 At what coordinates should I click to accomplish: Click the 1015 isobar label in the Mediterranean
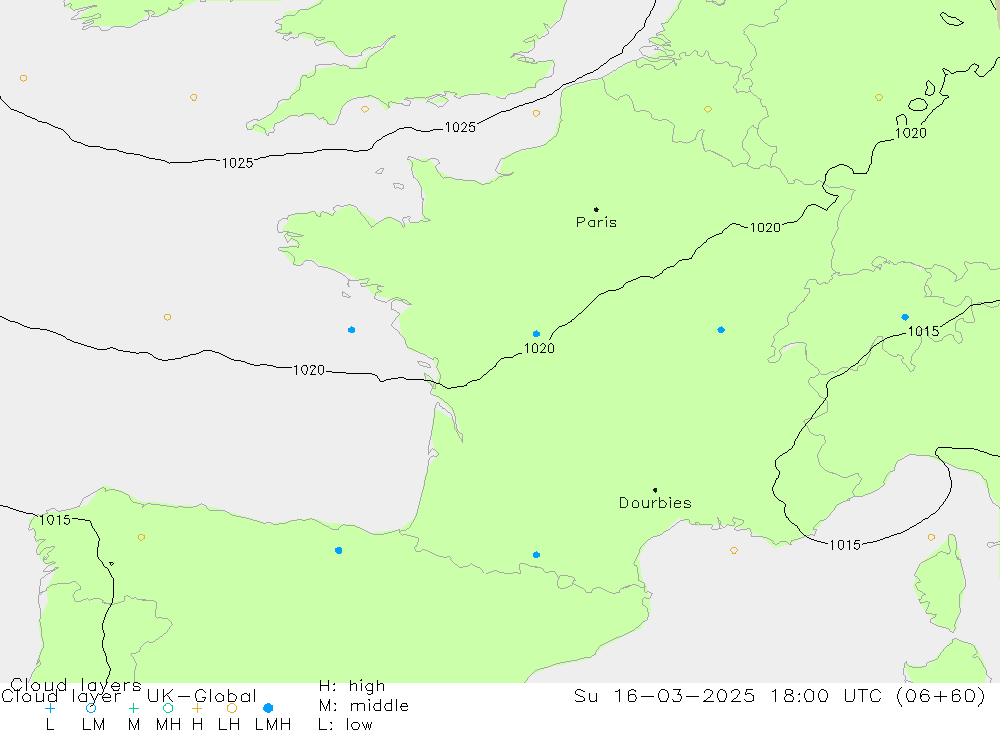pyautogui.click(x=845, y=545)
